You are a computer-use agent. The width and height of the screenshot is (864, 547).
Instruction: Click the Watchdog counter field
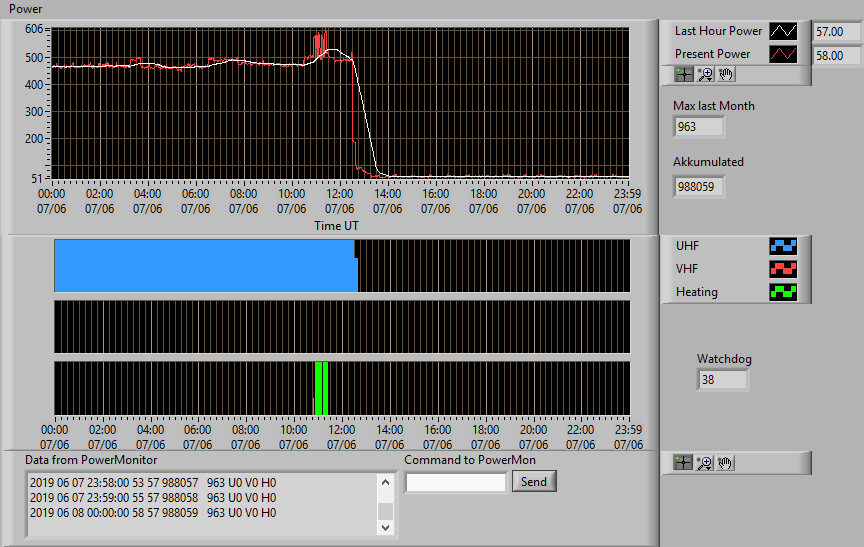tap(722, 380)
